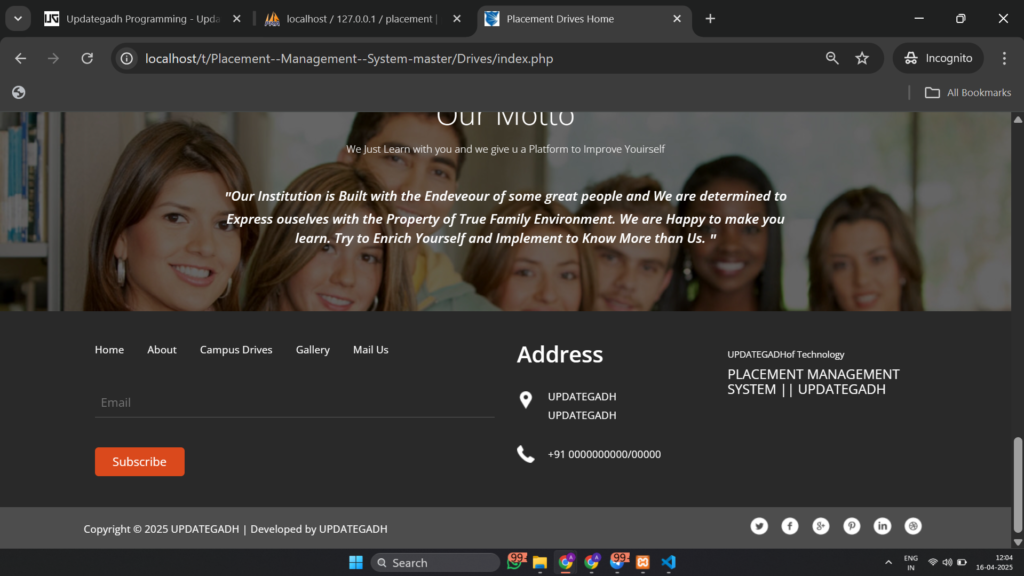
Task: Open the Campus Drives footer link
Action: click(236, 349)
